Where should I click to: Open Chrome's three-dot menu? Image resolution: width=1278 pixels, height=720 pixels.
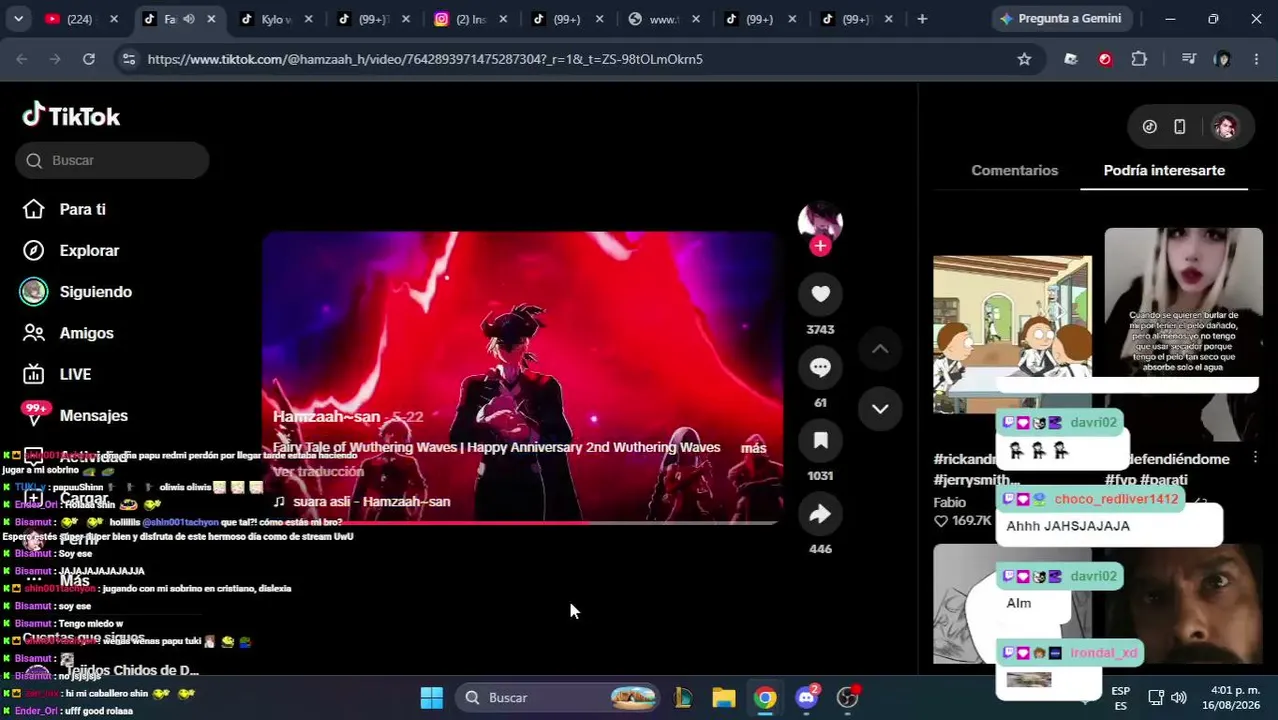point(1256,59)
